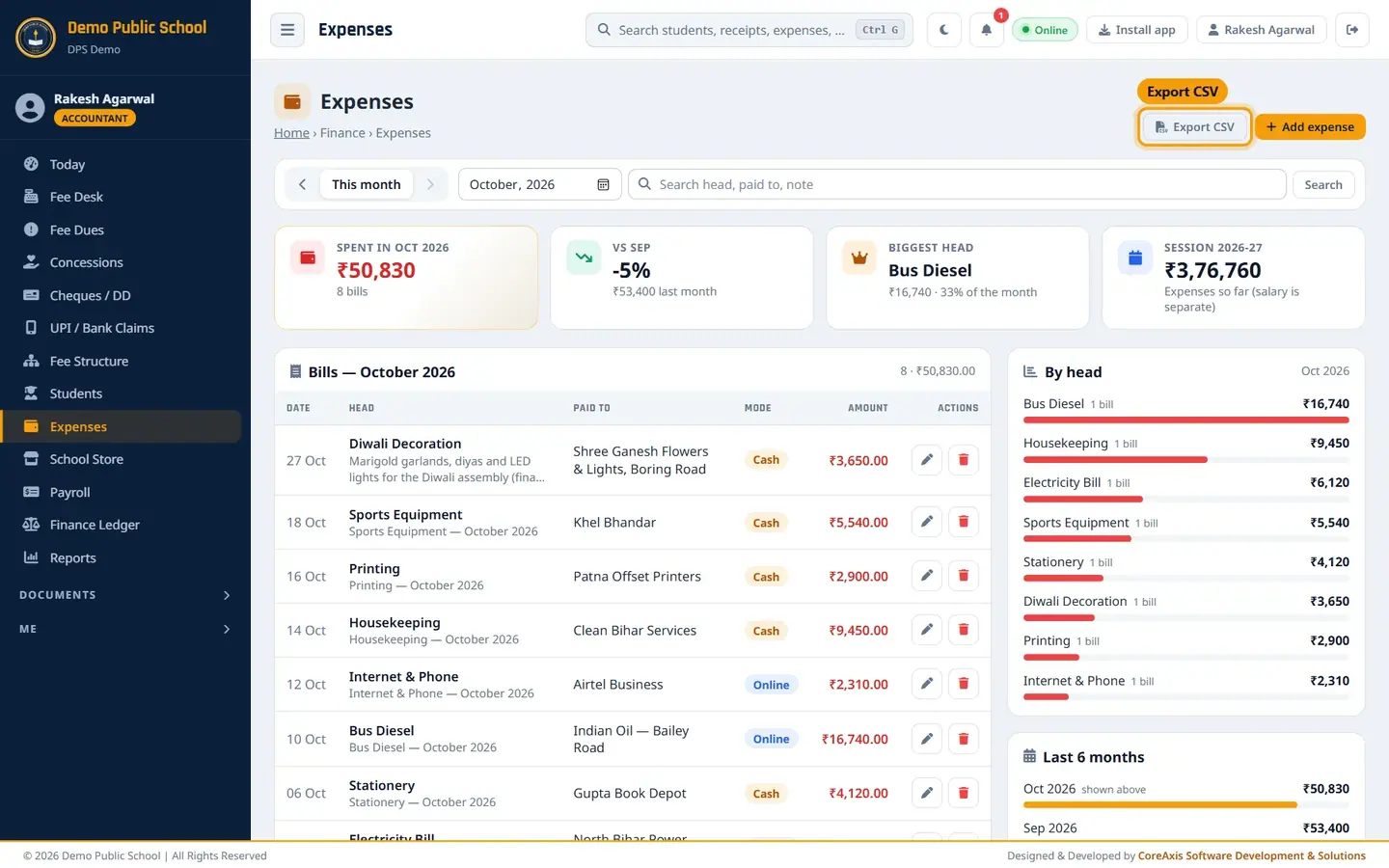This screenshot has height=868, width=1389.
Task: Switch to dark mode moon icon
Action: pyautogui.click(x=943, y=30)
